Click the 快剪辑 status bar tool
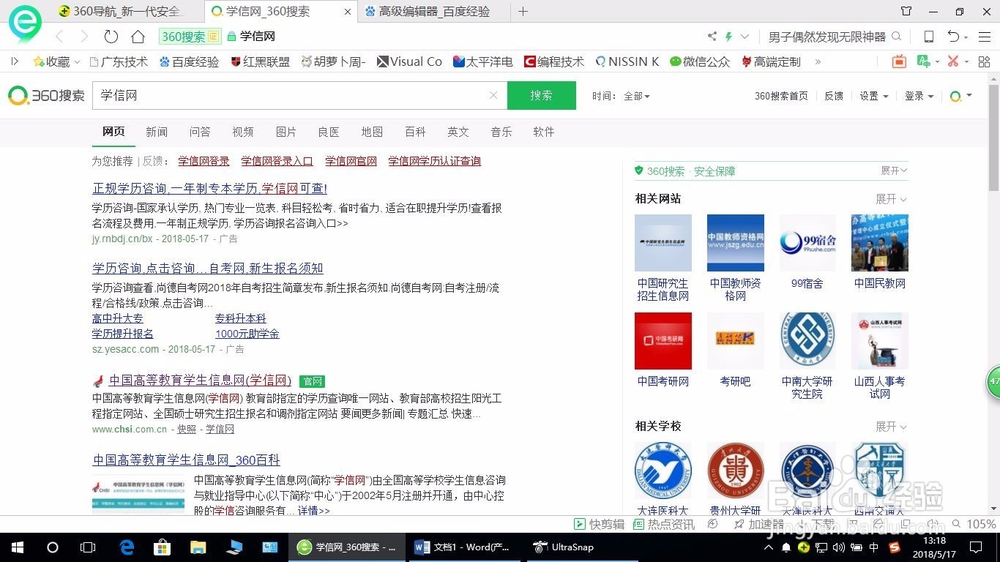The image size is (1000, 562). (599, 524)
